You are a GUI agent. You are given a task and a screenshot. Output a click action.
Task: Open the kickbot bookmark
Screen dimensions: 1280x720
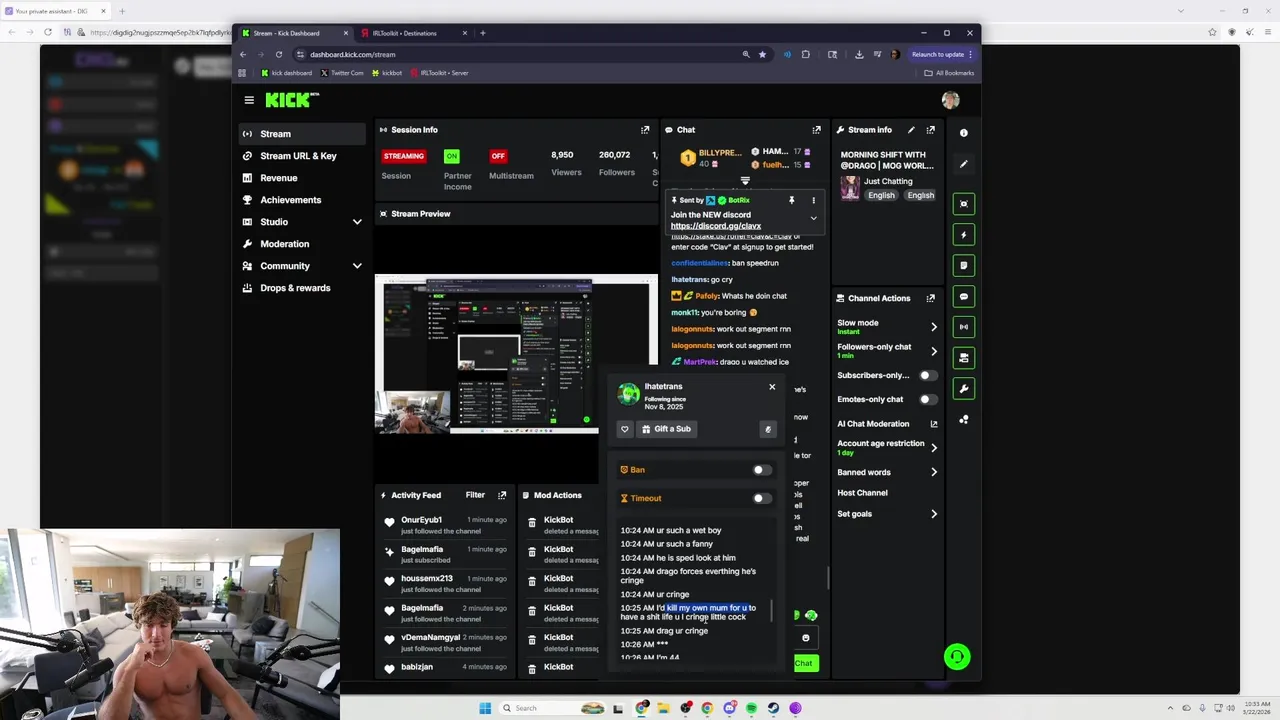(386, 73)
